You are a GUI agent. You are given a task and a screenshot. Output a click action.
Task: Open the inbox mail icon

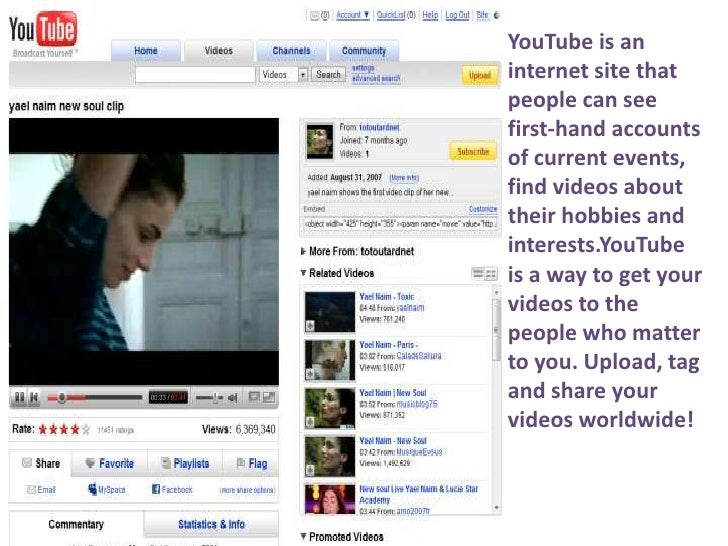pyautogui.click(x=315, y=15)
